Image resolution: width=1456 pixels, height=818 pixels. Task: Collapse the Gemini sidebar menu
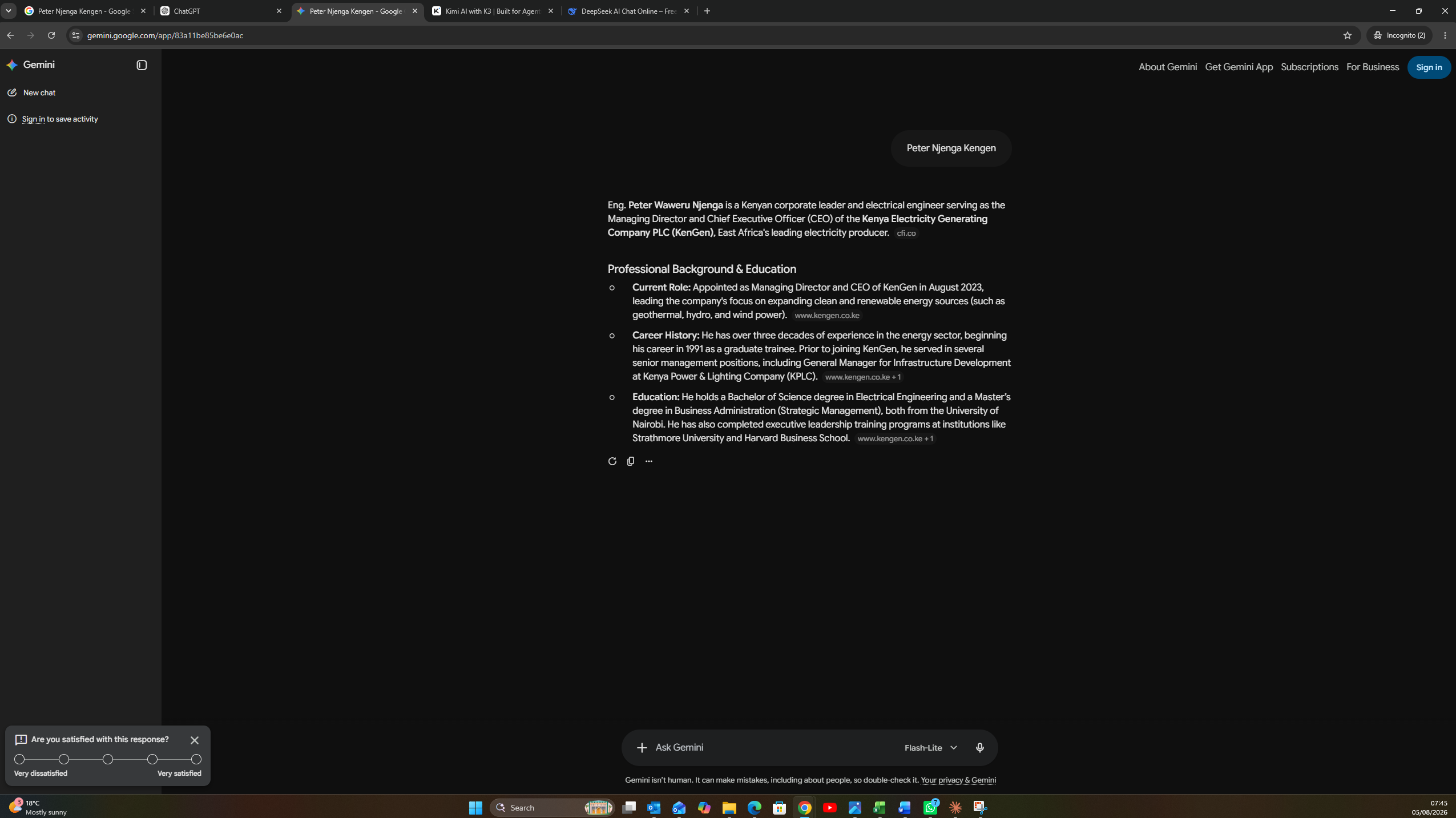tap(142, 65)
